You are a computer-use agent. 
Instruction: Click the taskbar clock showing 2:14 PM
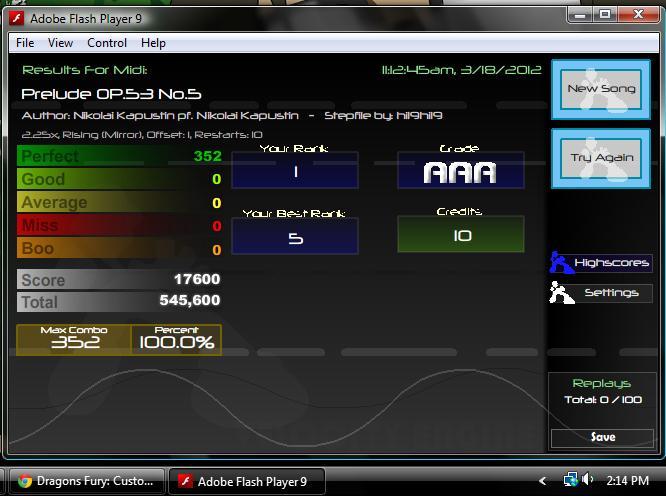click(x=627, y=480)
